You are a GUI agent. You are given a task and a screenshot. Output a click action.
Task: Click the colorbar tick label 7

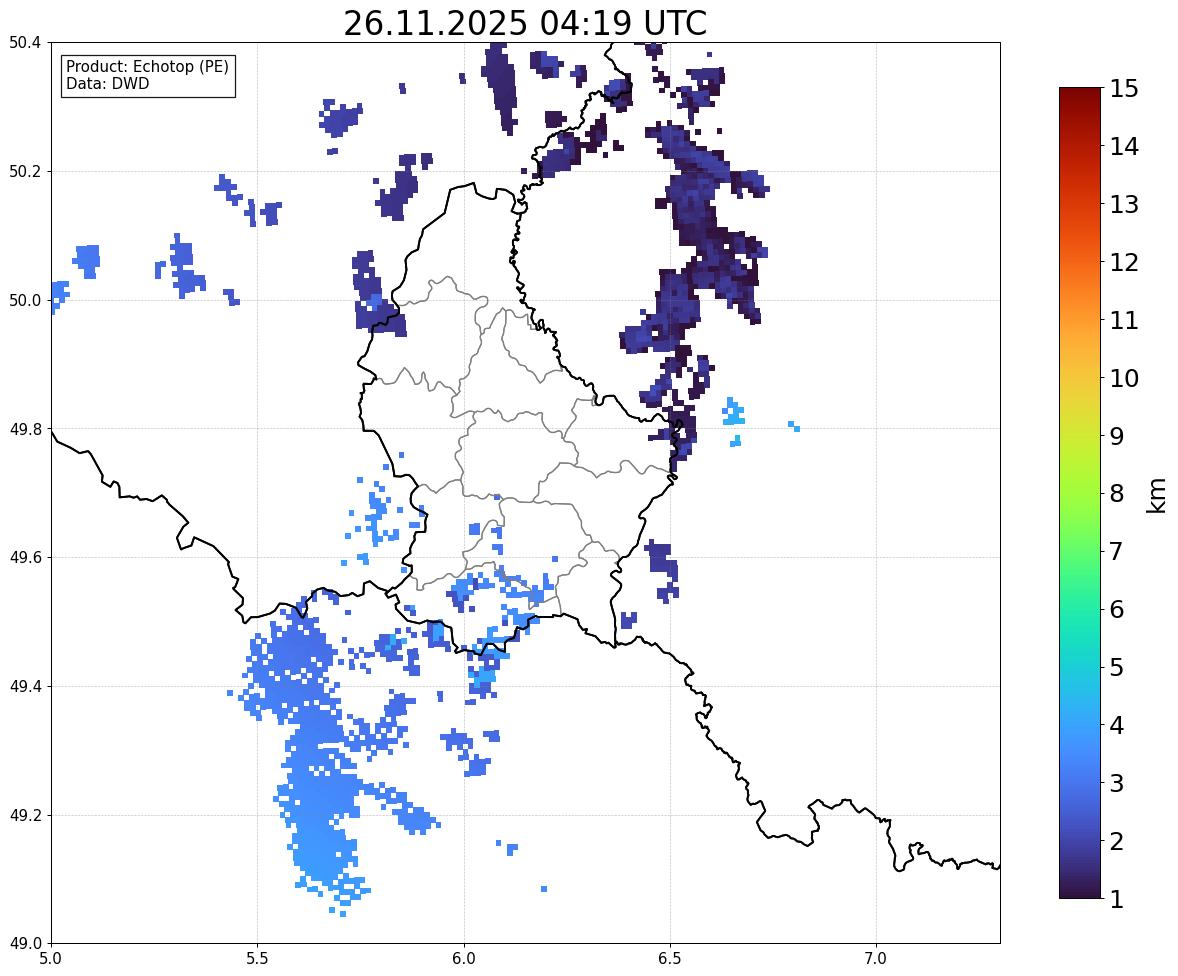1117,551
